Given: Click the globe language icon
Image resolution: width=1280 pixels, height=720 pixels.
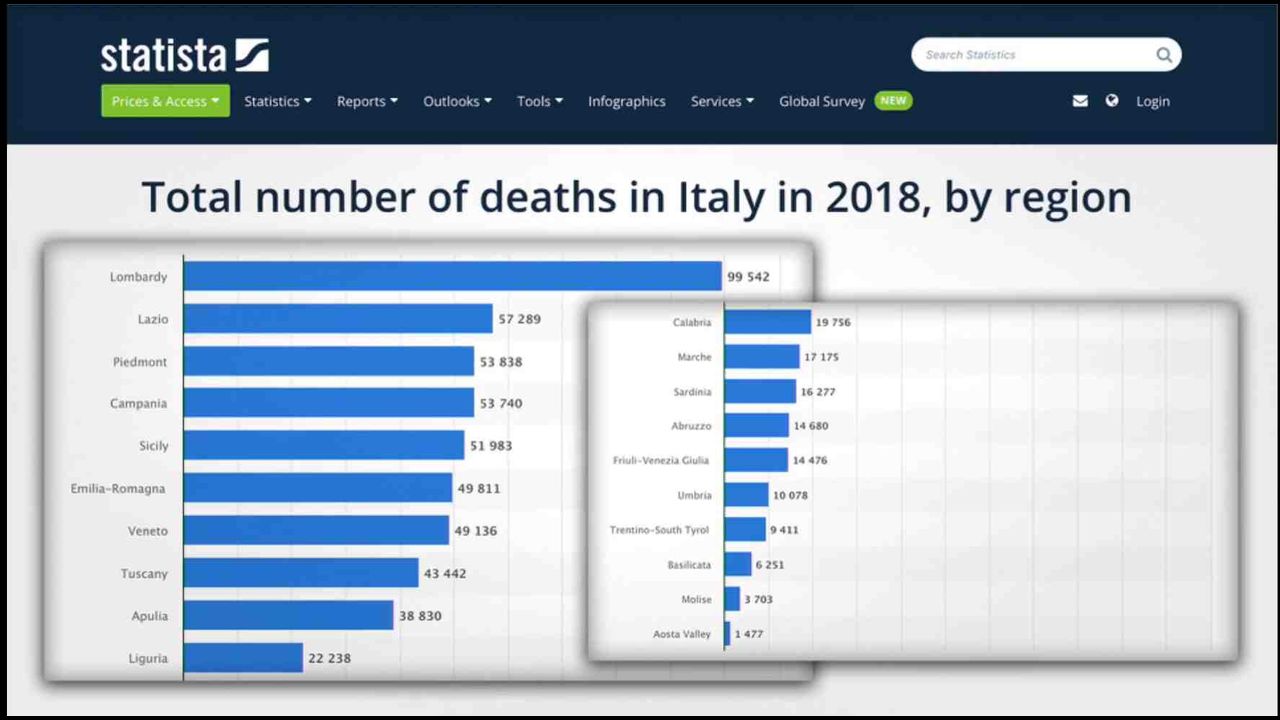Looking at the screenshot, I should (1112, 101).
